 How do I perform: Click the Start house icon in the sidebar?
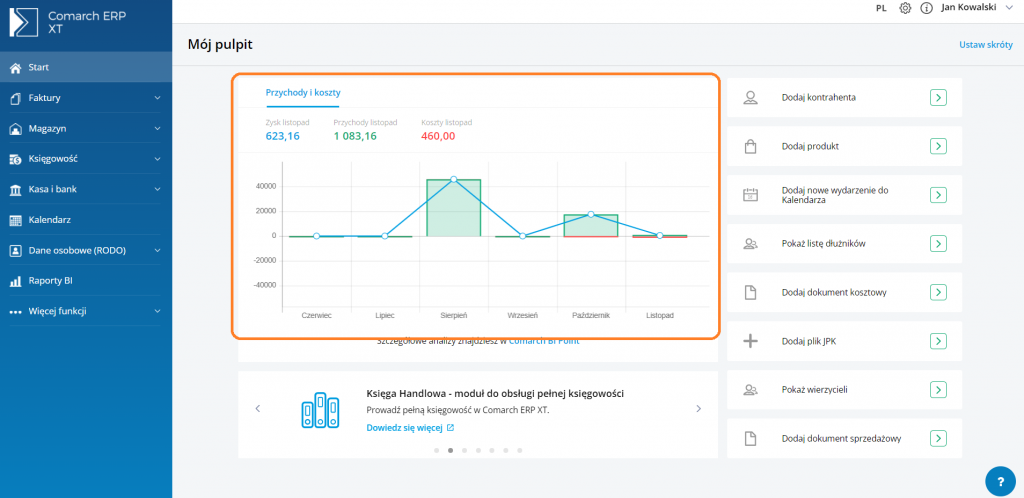pyautogui.click(x=16, y=67)
